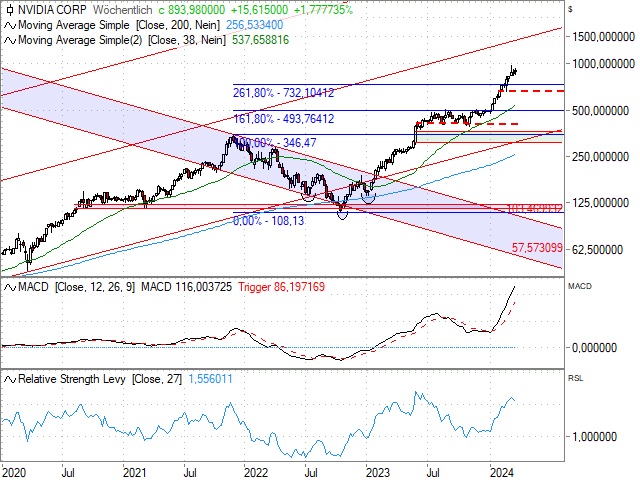Click the RSL axis 1,000000 label
Image resolution: width=640 pixels, height=480 pixels.
(594, 437)
